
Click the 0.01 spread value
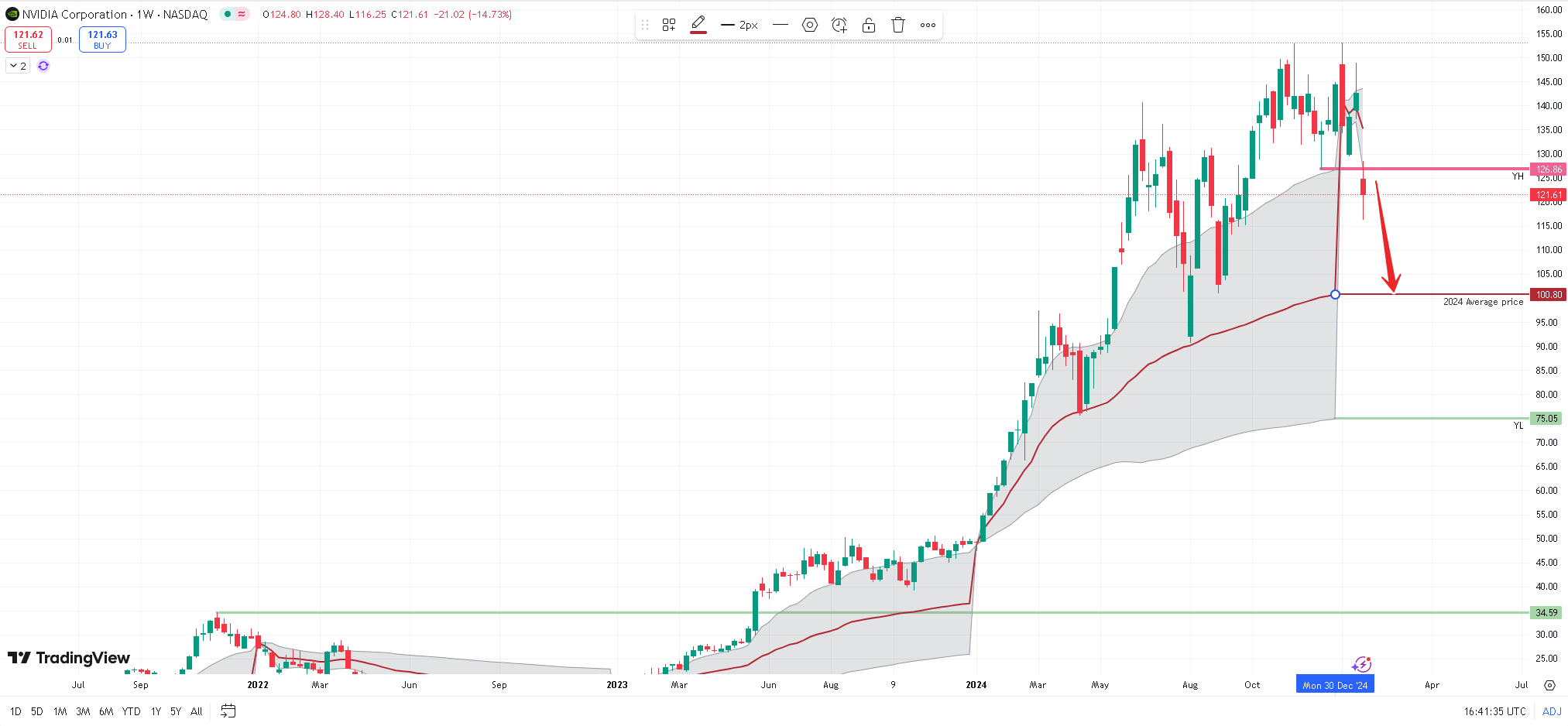(65, 40)
